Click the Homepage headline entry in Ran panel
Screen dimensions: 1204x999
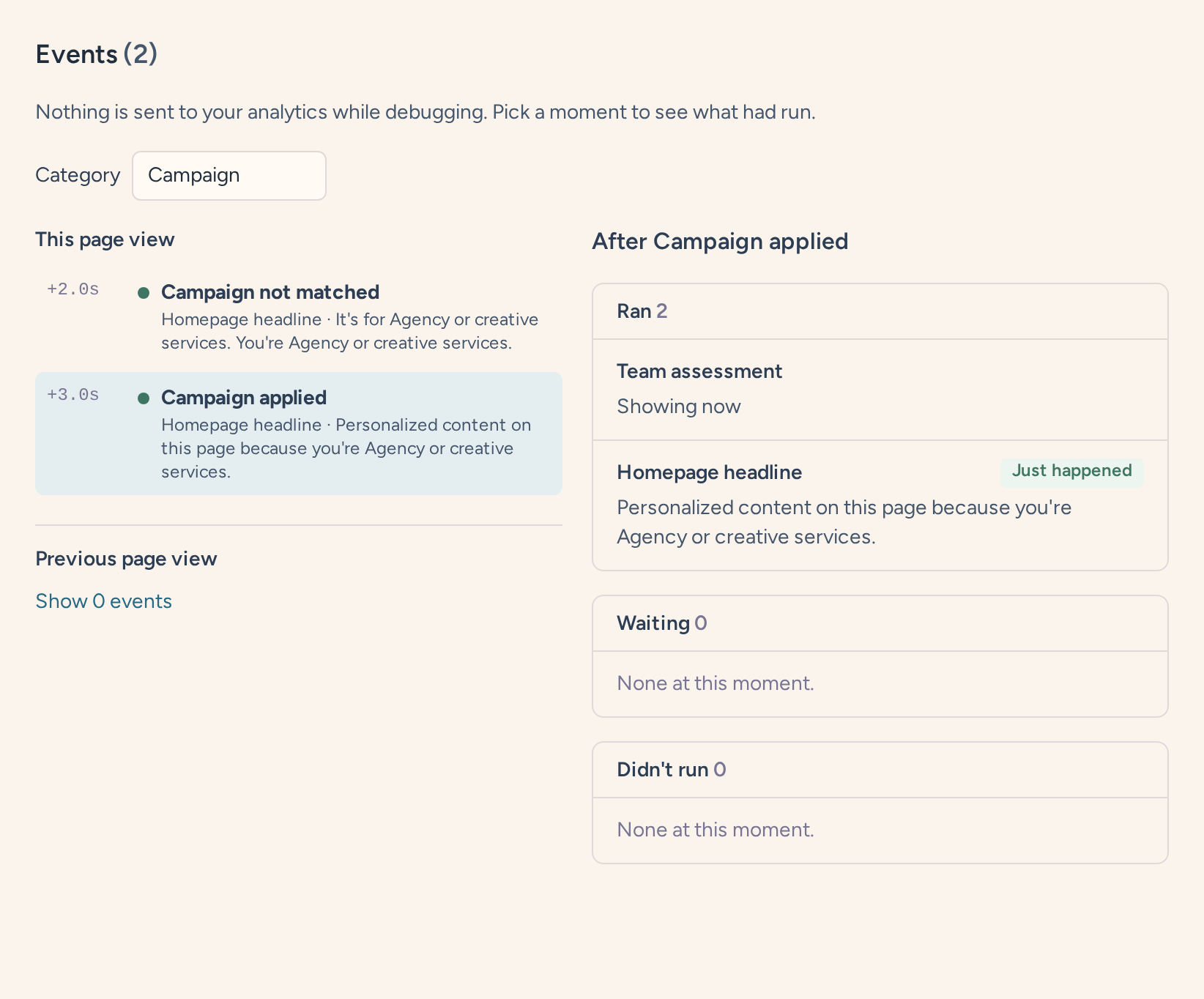880,505
